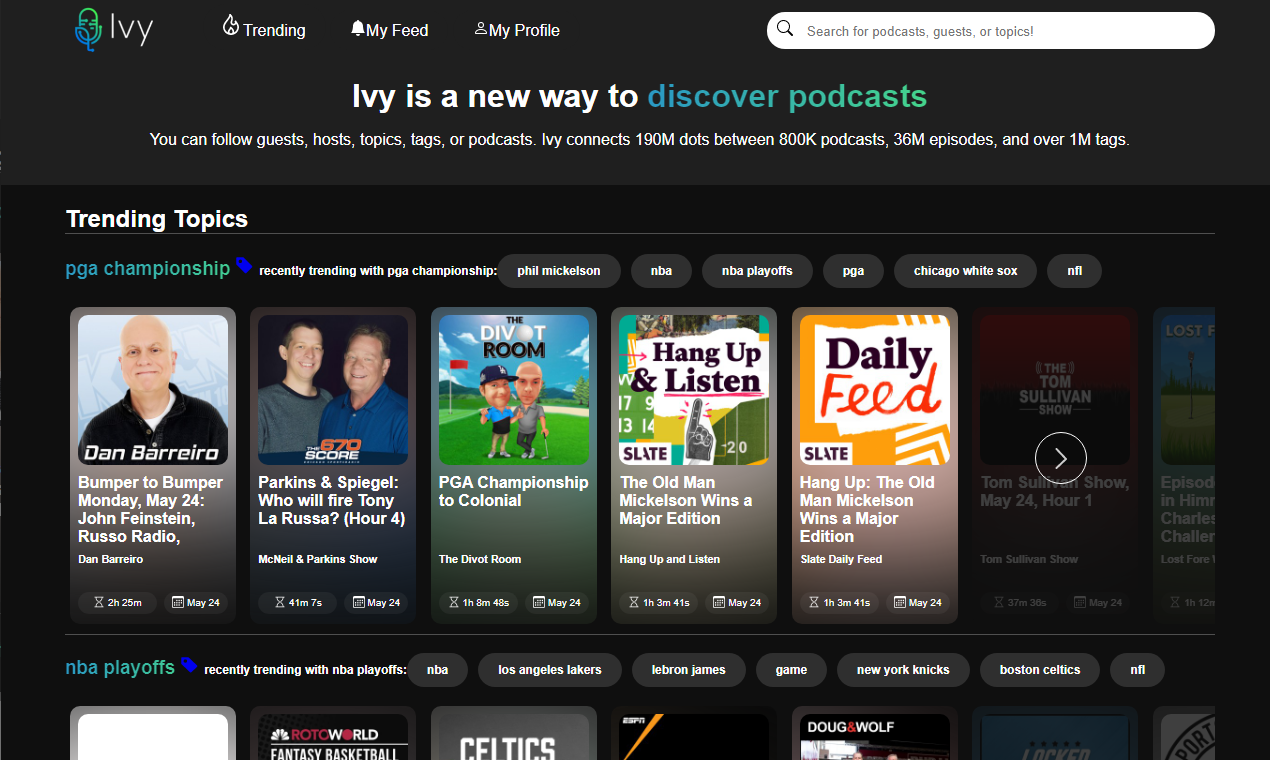1270x760 pixels.
Task: Click the Ivy microphone logo
Action: (90, 28)
